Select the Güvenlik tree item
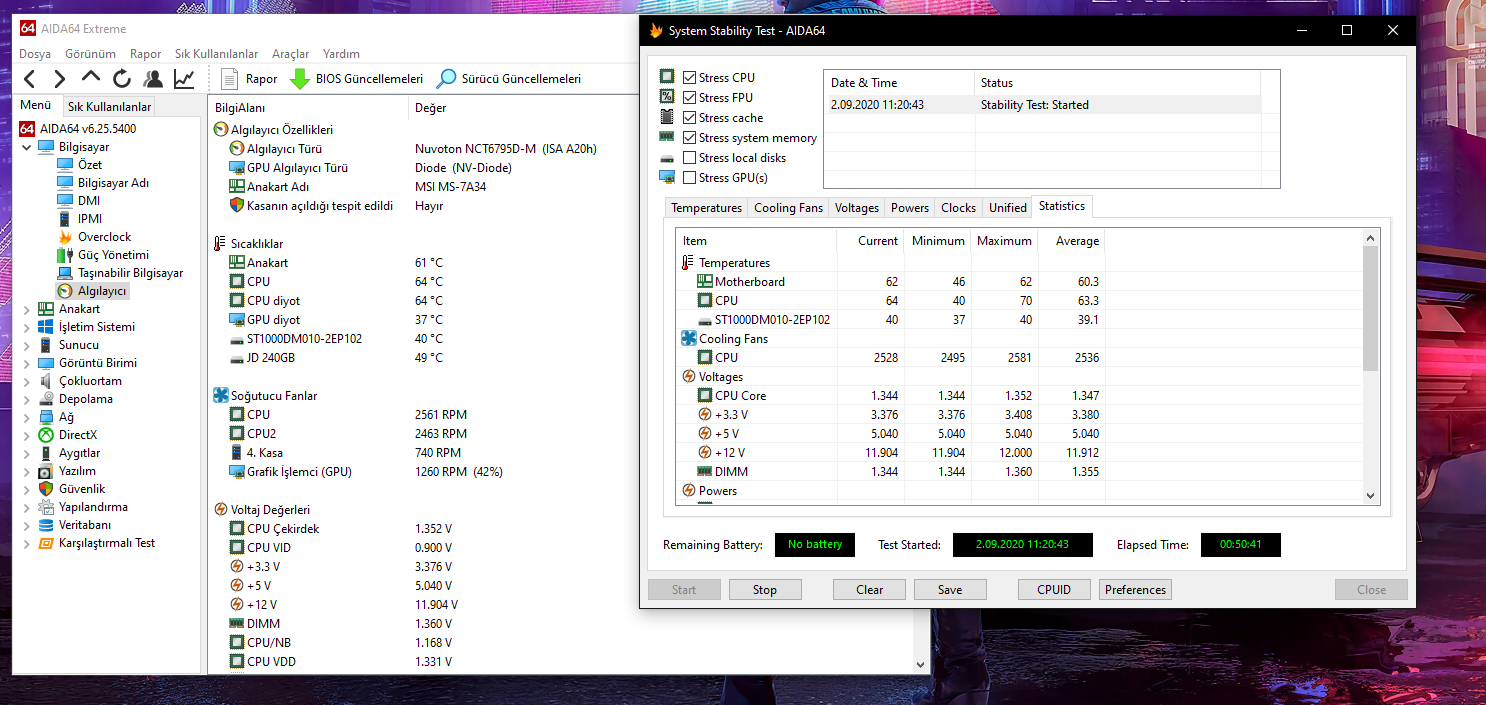Viewport: 1486px width, 705px height. tap(71, 489)
